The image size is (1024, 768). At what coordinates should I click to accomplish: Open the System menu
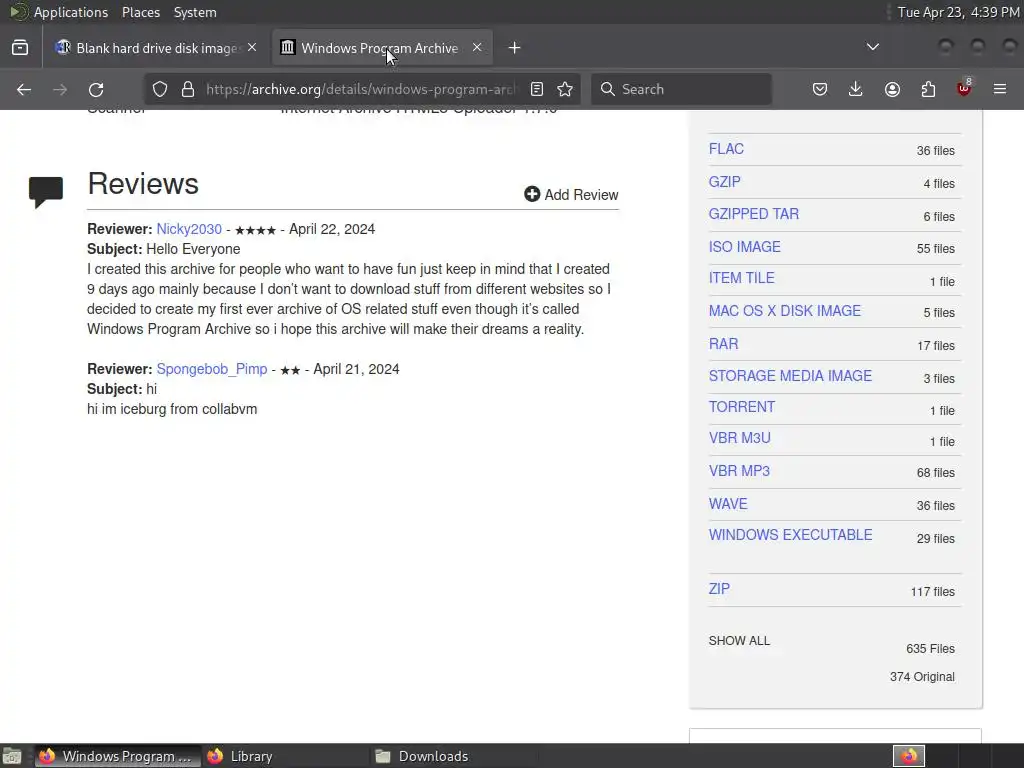click(195, 12)
